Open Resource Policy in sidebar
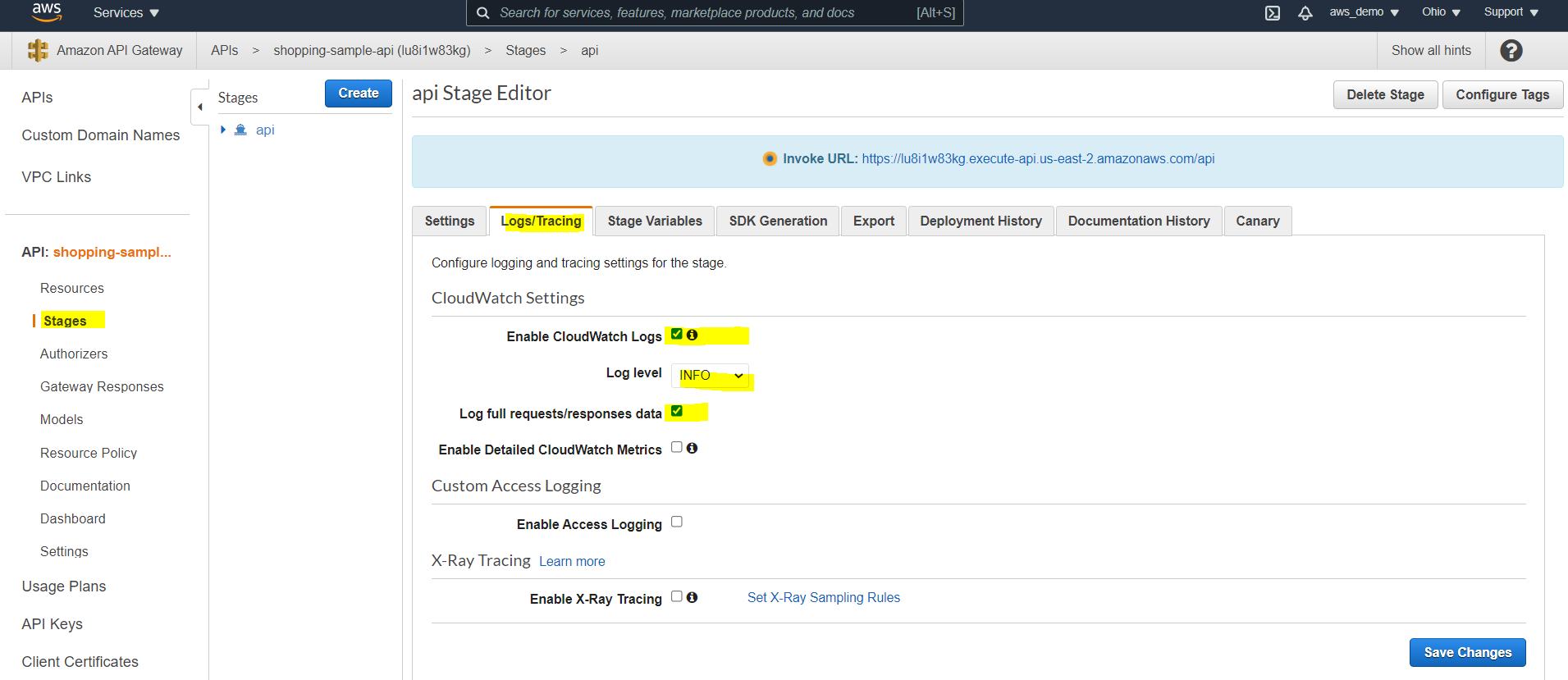1568x680 pixels. (x=89, y=454)
